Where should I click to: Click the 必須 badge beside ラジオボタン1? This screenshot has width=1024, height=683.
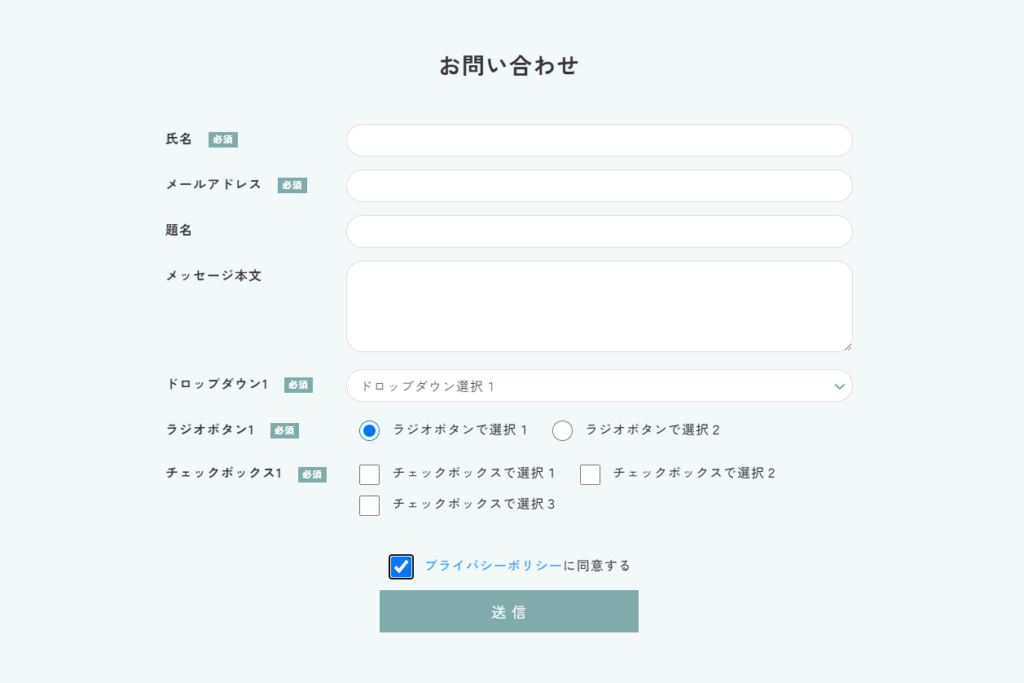(x=284, y=431)
